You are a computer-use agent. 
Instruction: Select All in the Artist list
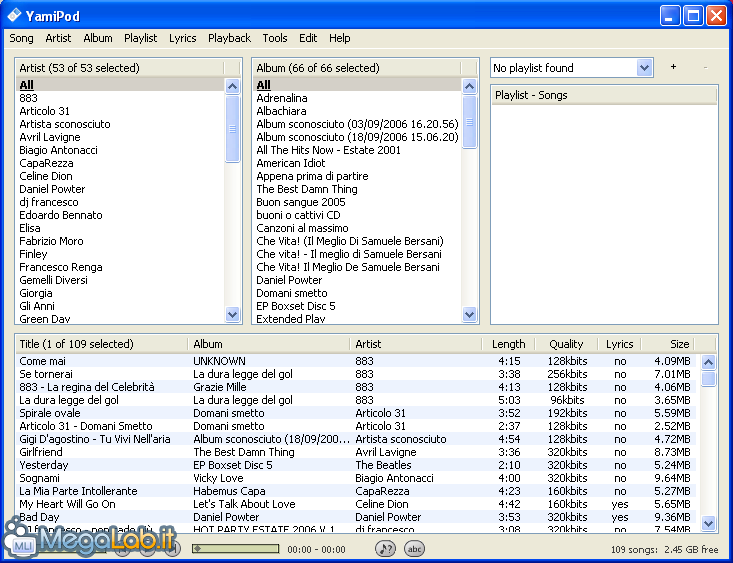tap(121, 85)
